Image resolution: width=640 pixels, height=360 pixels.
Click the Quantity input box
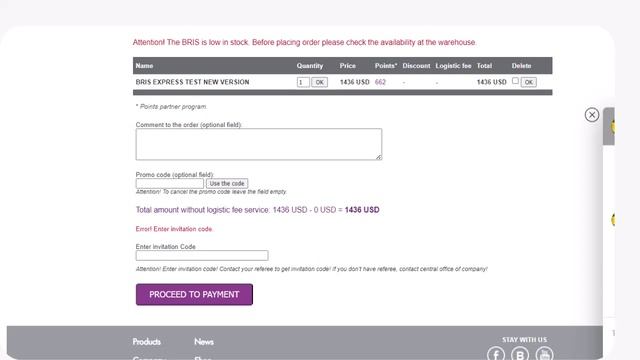click(x=303, y=82)
